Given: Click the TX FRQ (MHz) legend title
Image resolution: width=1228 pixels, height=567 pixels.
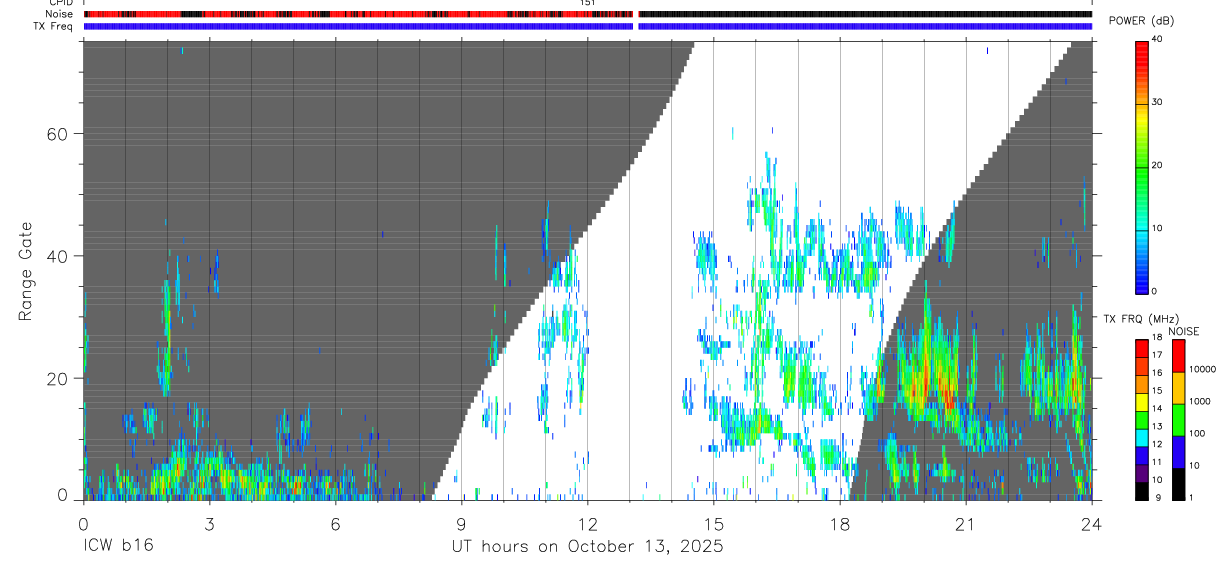Looking at the screenshot, I should tap(1143, 318).
